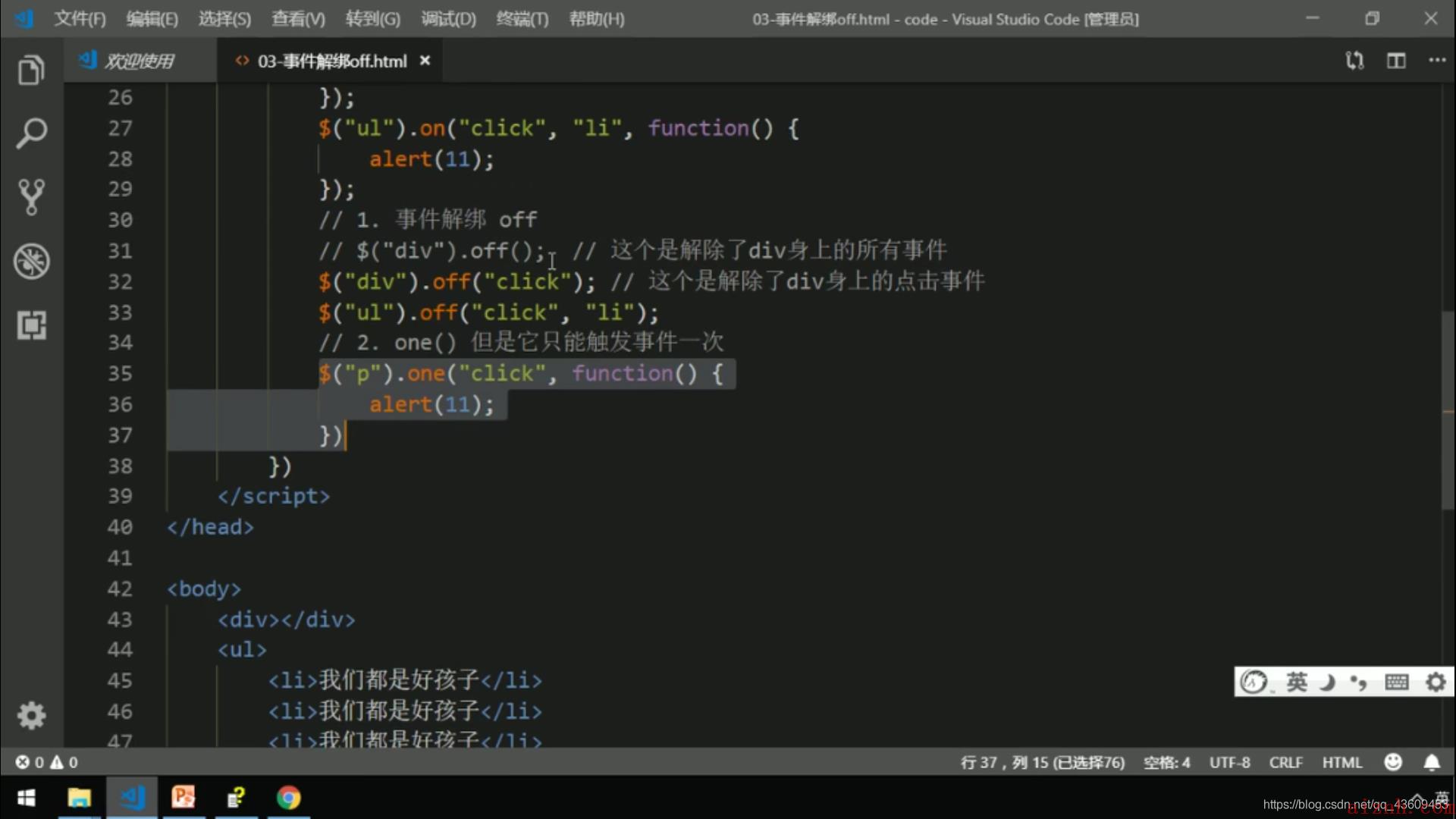
Task: Open the Search panel
Action: [31, 133]
